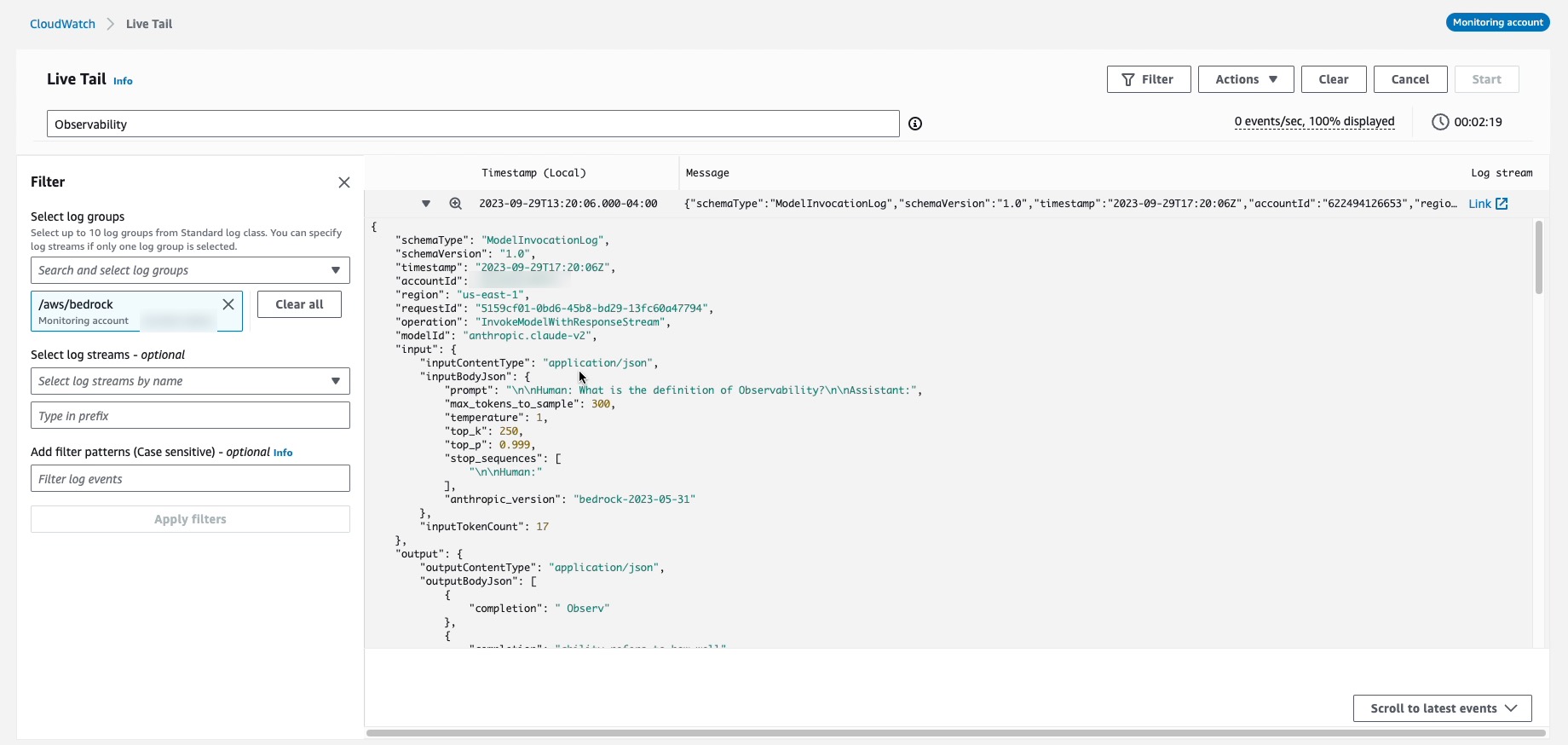The height and width of the screenshot is (745, 1568).
Task: Click the vertical scrollbar of the log panel
Action: tap(1539, 257)
